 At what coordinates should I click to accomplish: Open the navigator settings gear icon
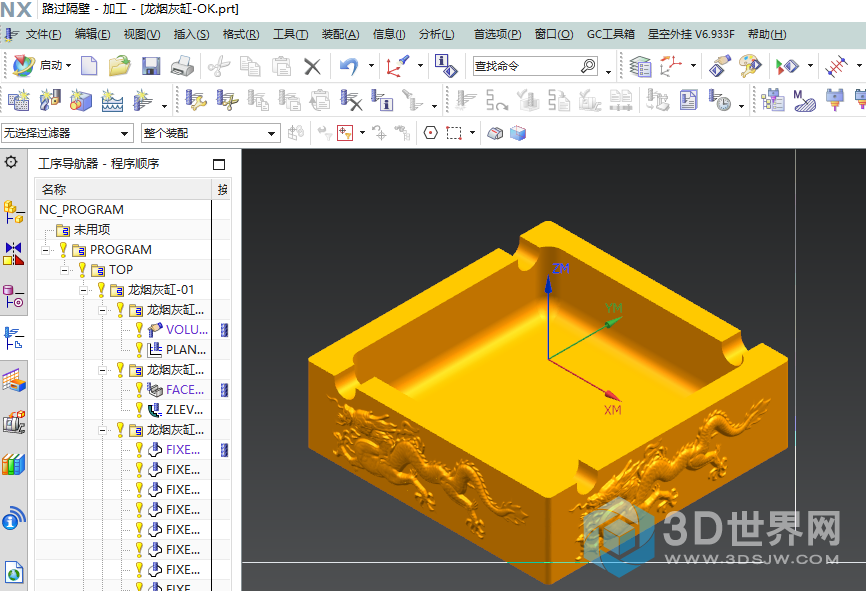pyautogui.click(x=11, y=162)
